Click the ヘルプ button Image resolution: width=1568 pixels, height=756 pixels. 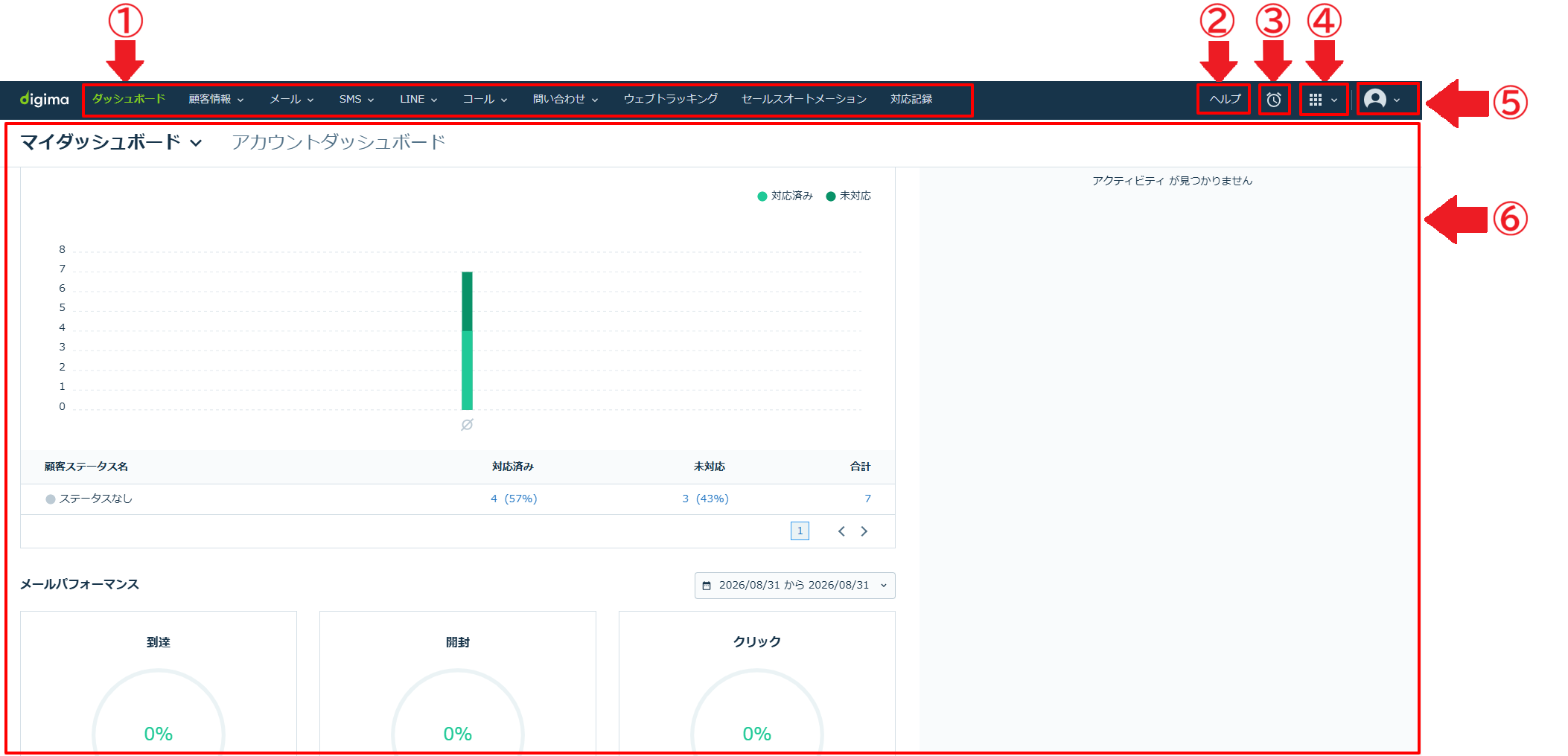(x=1225, y=99)
